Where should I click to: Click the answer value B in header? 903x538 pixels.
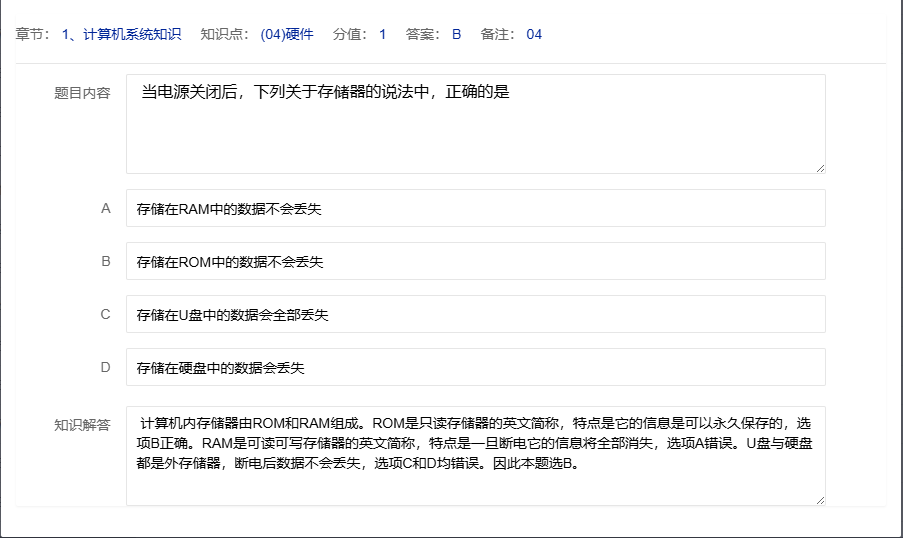click(456, 34)
